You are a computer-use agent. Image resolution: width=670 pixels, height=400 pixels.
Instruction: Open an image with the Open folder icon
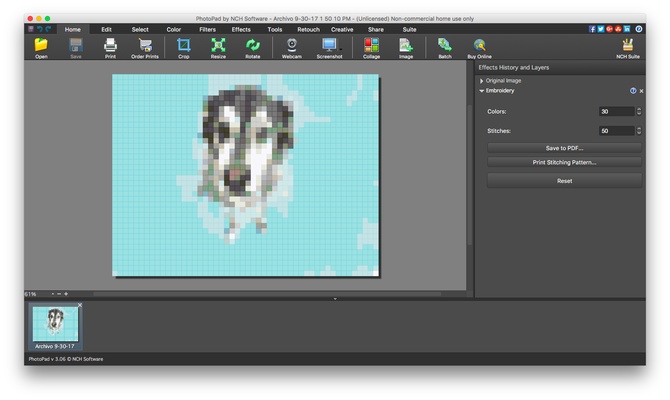click(41, 45)
